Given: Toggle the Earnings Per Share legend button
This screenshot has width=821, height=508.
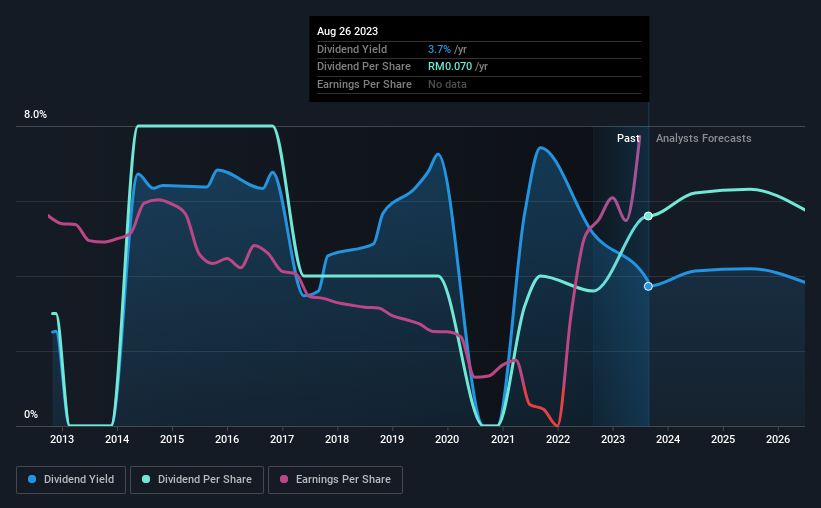Looking at the screenshot, I should [x=336, y=480].
